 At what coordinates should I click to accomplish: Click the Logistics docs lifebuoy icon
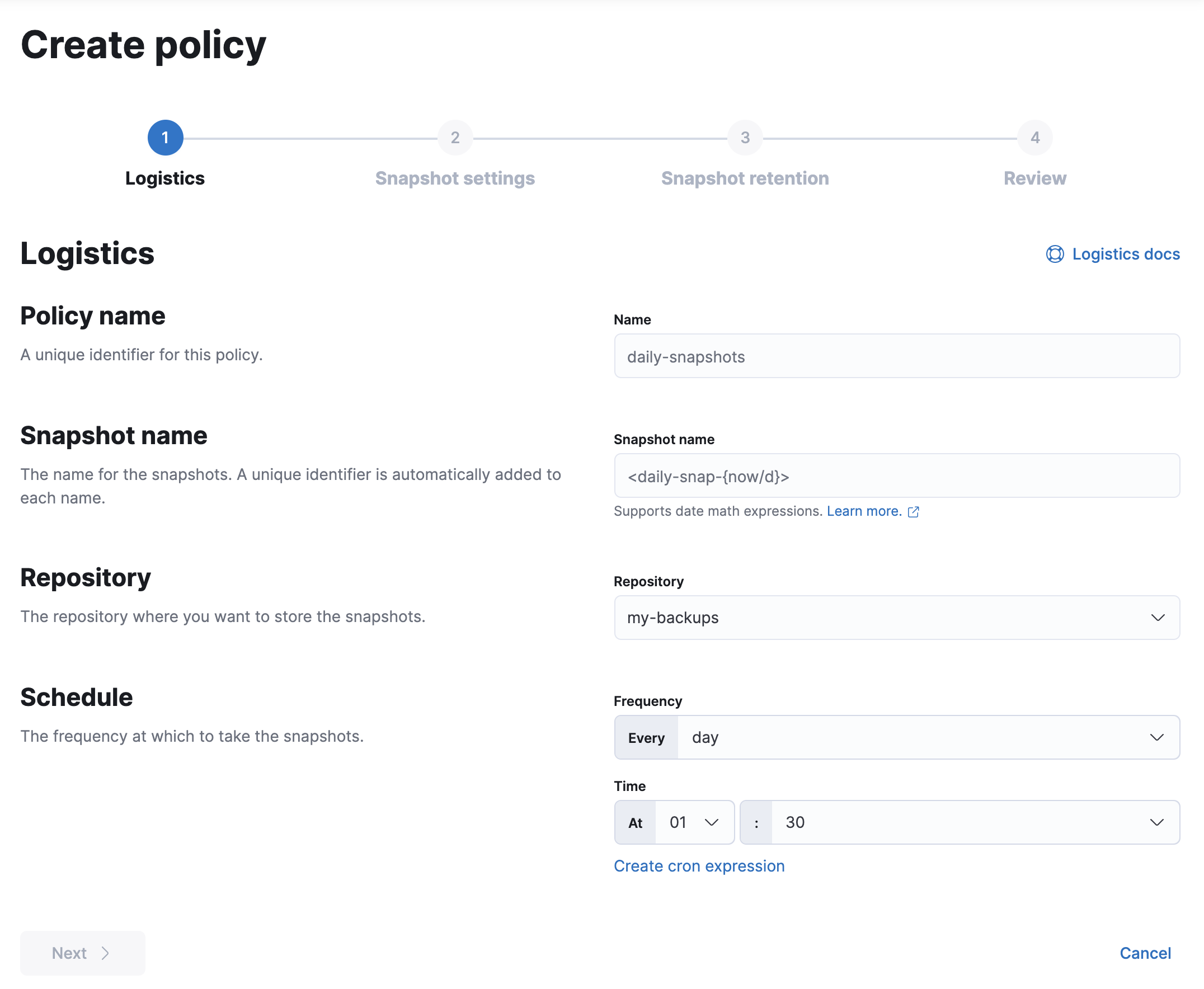[x=1054, y=254]
